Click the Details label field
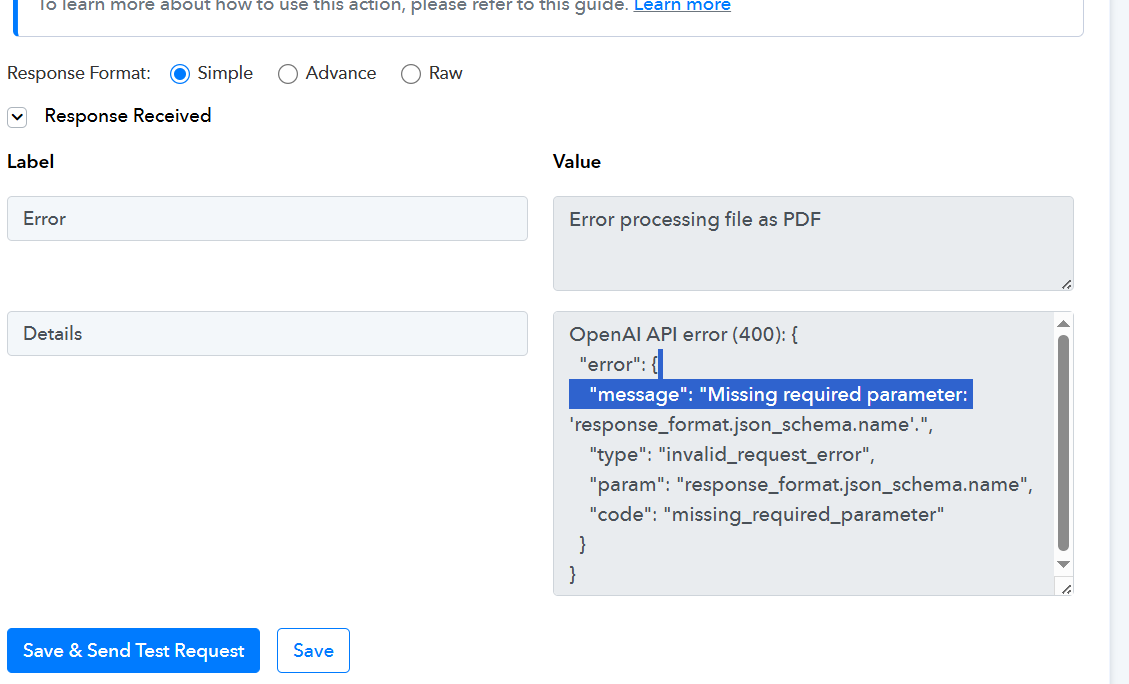The height and width of the screenshot is (684, 1129). (267, 333)
